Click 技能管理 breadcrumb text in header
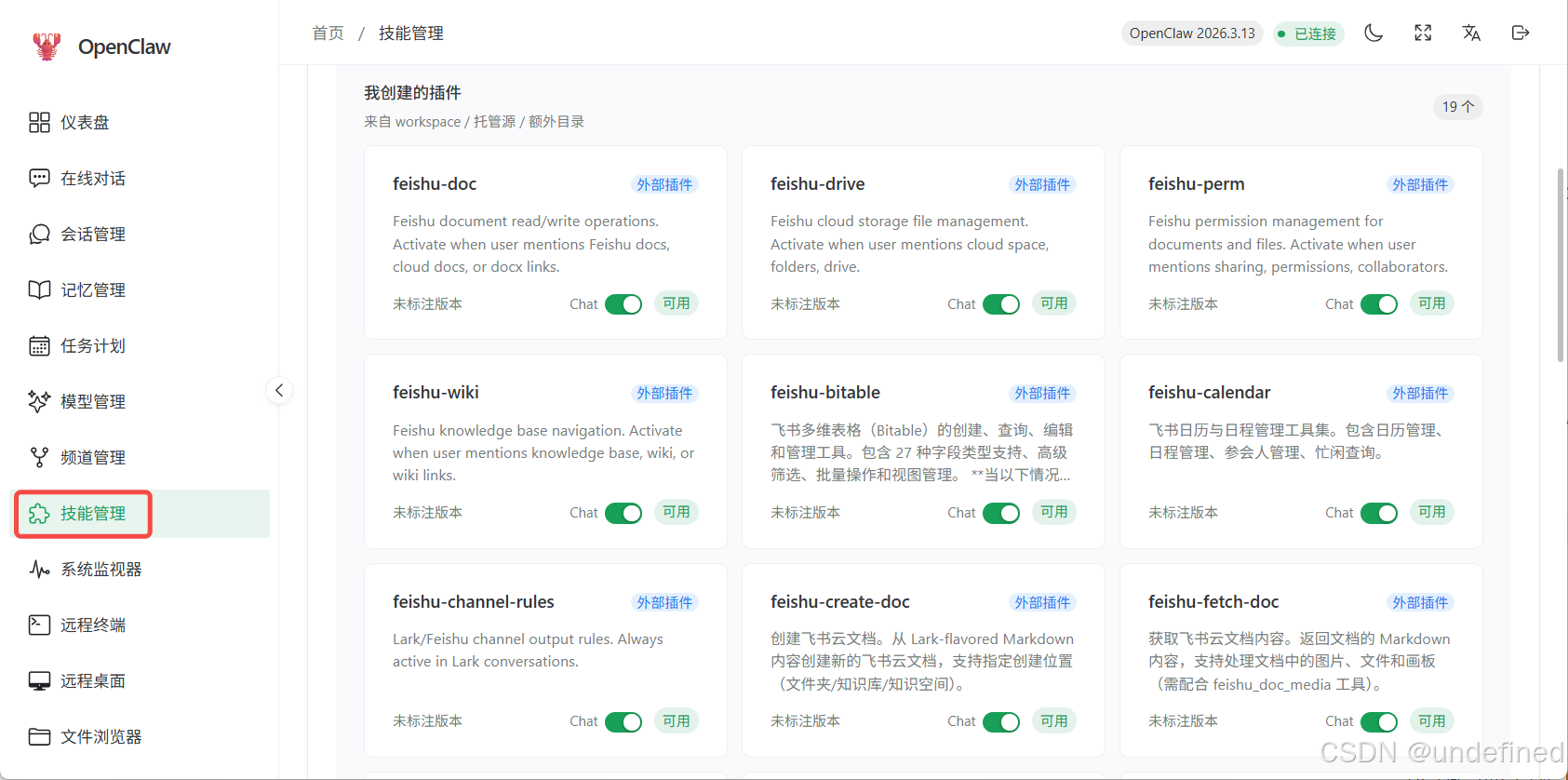The height and width of the screenshot is (780, 1568). pos(410,34)
